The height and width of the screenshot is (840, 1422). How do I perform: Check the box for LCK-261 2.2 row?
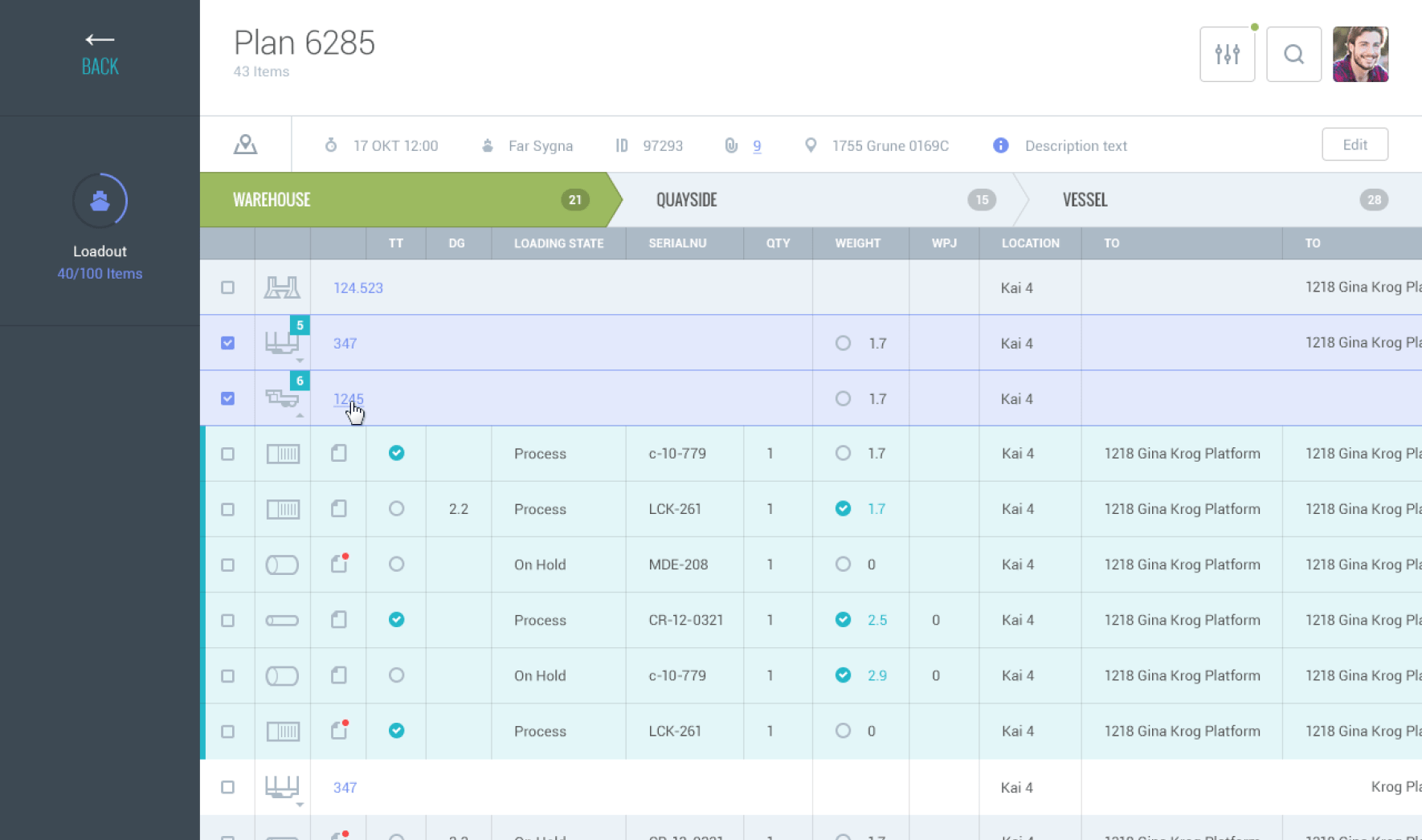coord(227,510)
